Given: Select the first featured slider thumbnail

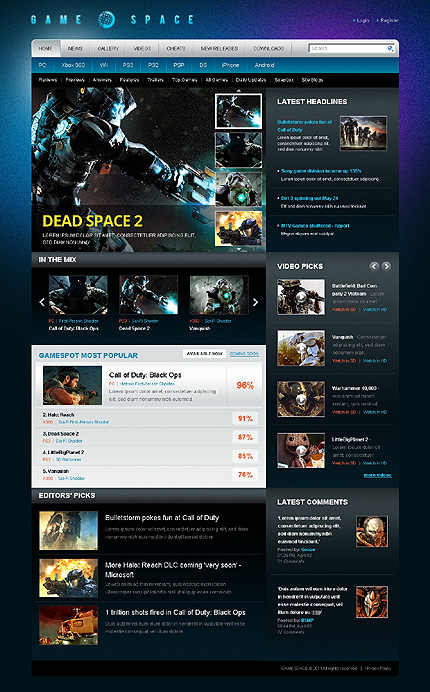Looking at the screenshot, I should point(238,111).
